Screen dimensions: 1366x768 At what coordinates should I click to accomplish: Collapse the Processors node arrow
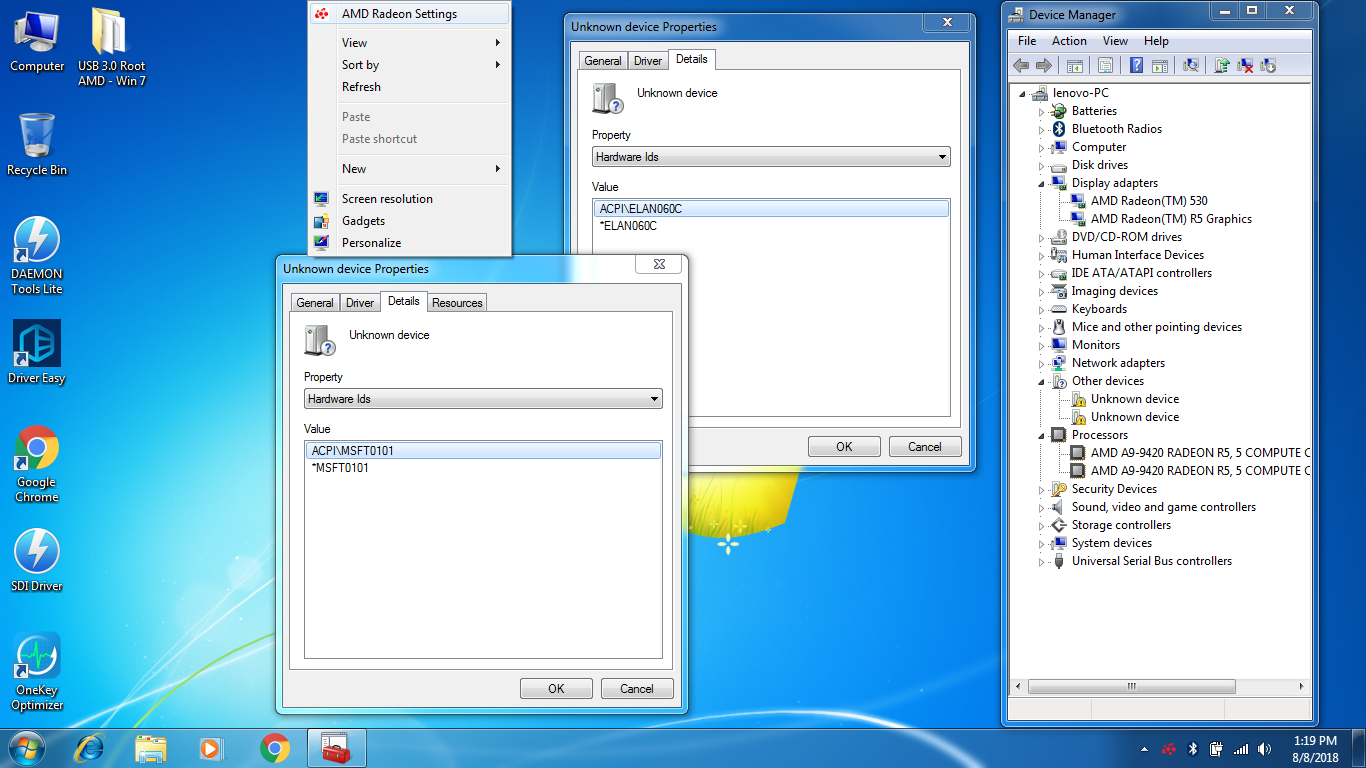click(x=1041, y=435)
